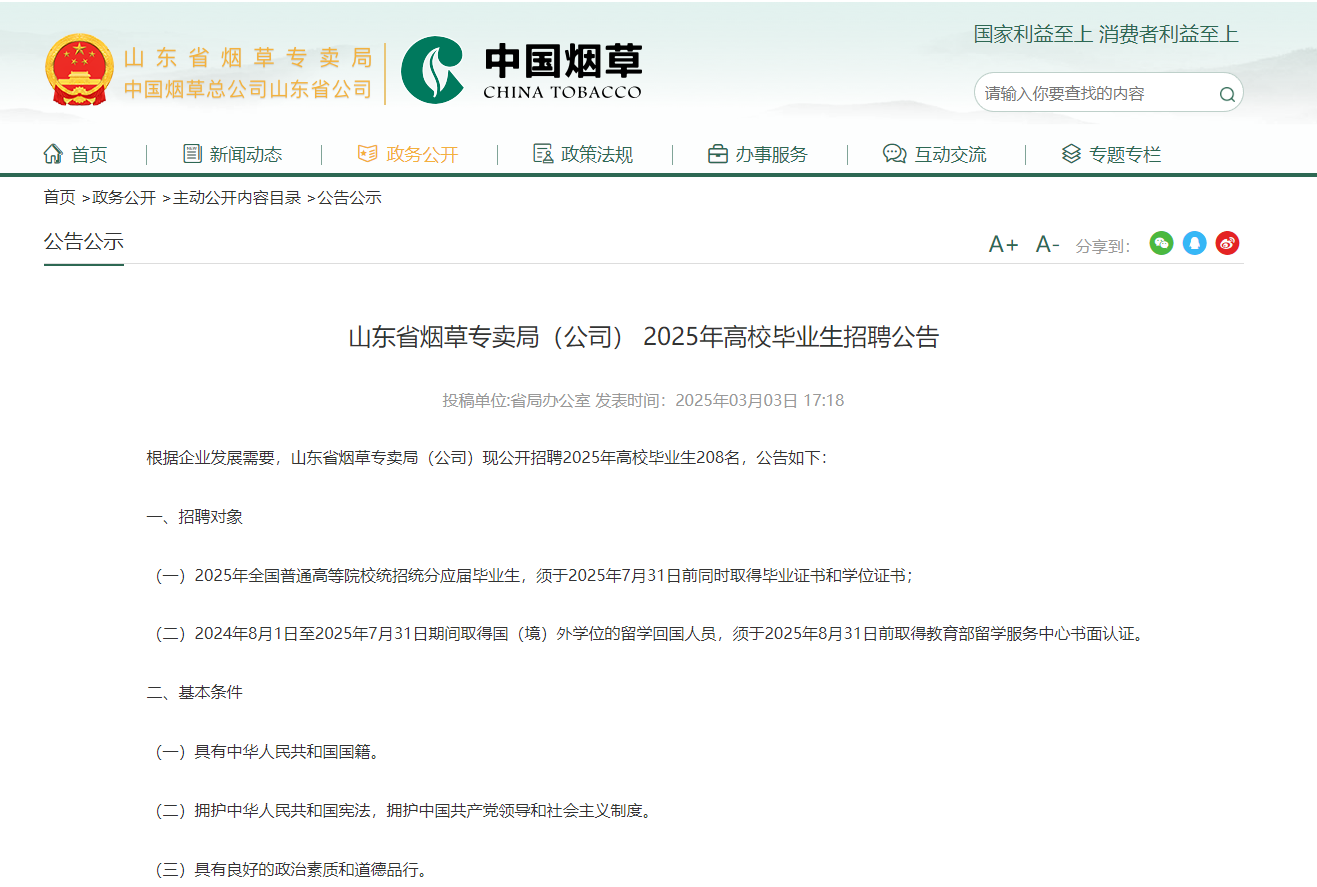Open the 办事服务 menu item
The image size is (1317, 887).
click(771, 155)
